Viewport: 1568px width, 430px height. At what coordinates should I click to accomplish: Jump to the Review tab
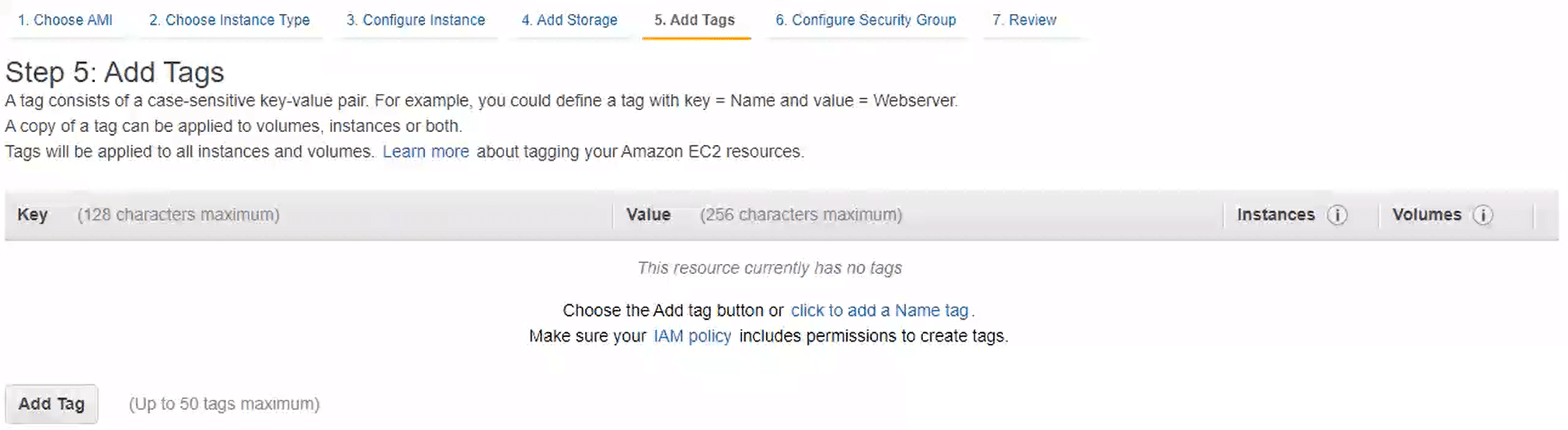(1024, 20)
